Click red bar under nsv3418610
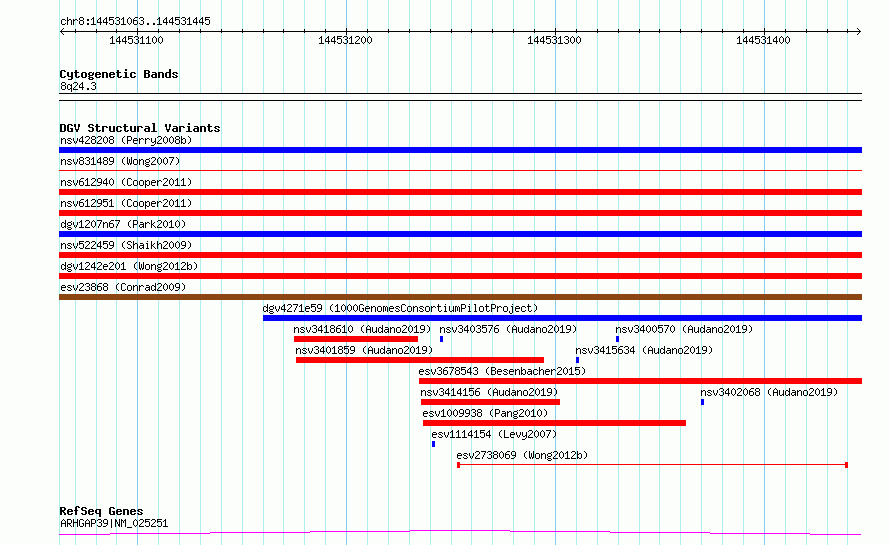Viewport: 890px width, 545px height. point(356,339)
